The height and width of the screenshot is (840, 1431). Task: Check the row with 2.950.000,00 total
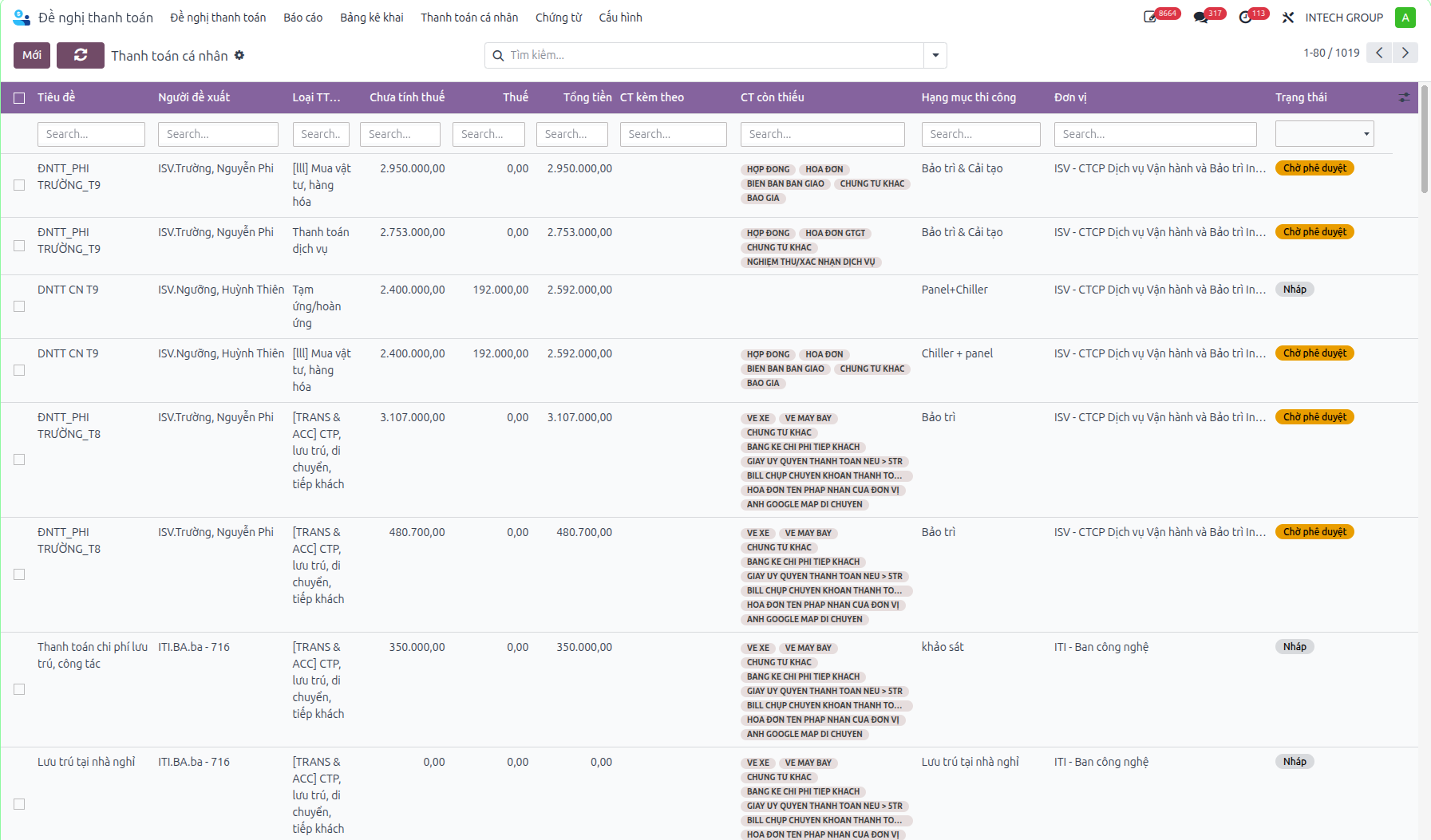(x=19, y=185)
